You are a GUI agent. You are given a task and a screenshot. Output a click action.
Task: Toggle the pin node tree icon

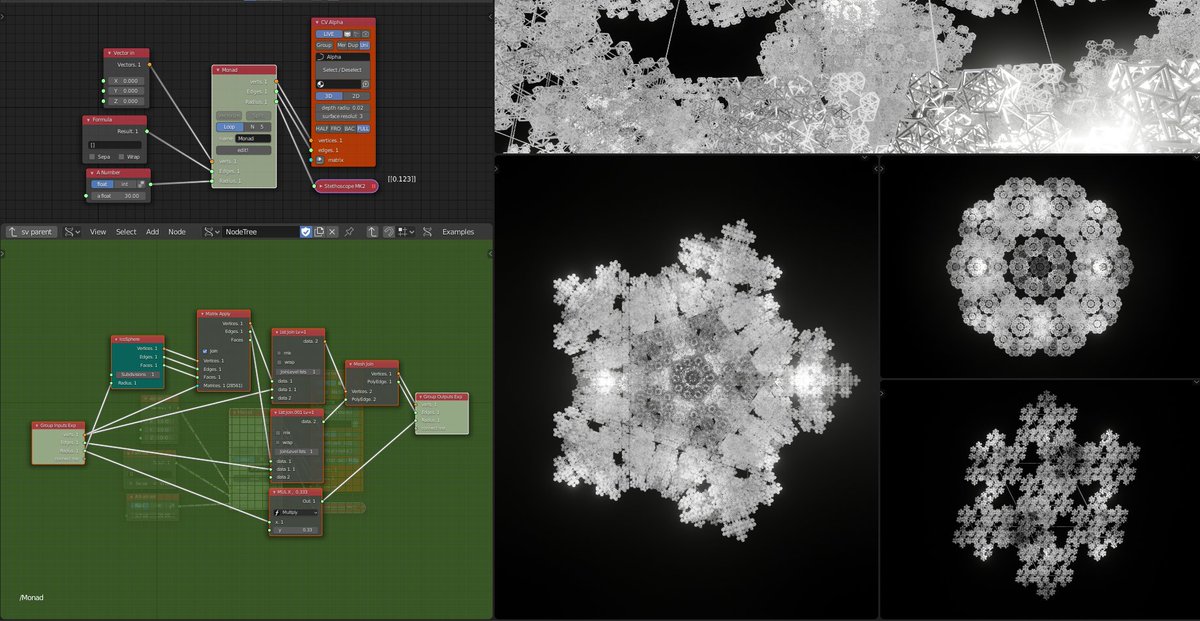pyautogui.click(x=349, y=231)
